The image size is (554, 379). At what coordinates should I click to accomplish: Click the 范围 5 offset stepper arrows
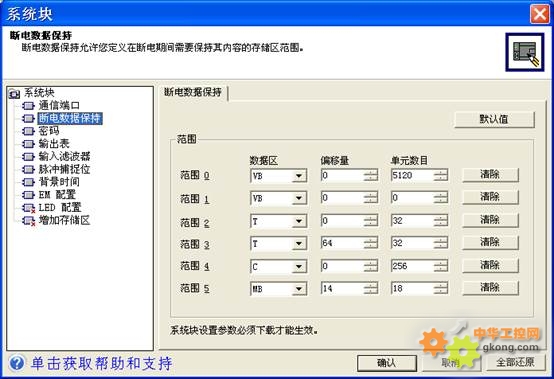click(x=370, y=289)
